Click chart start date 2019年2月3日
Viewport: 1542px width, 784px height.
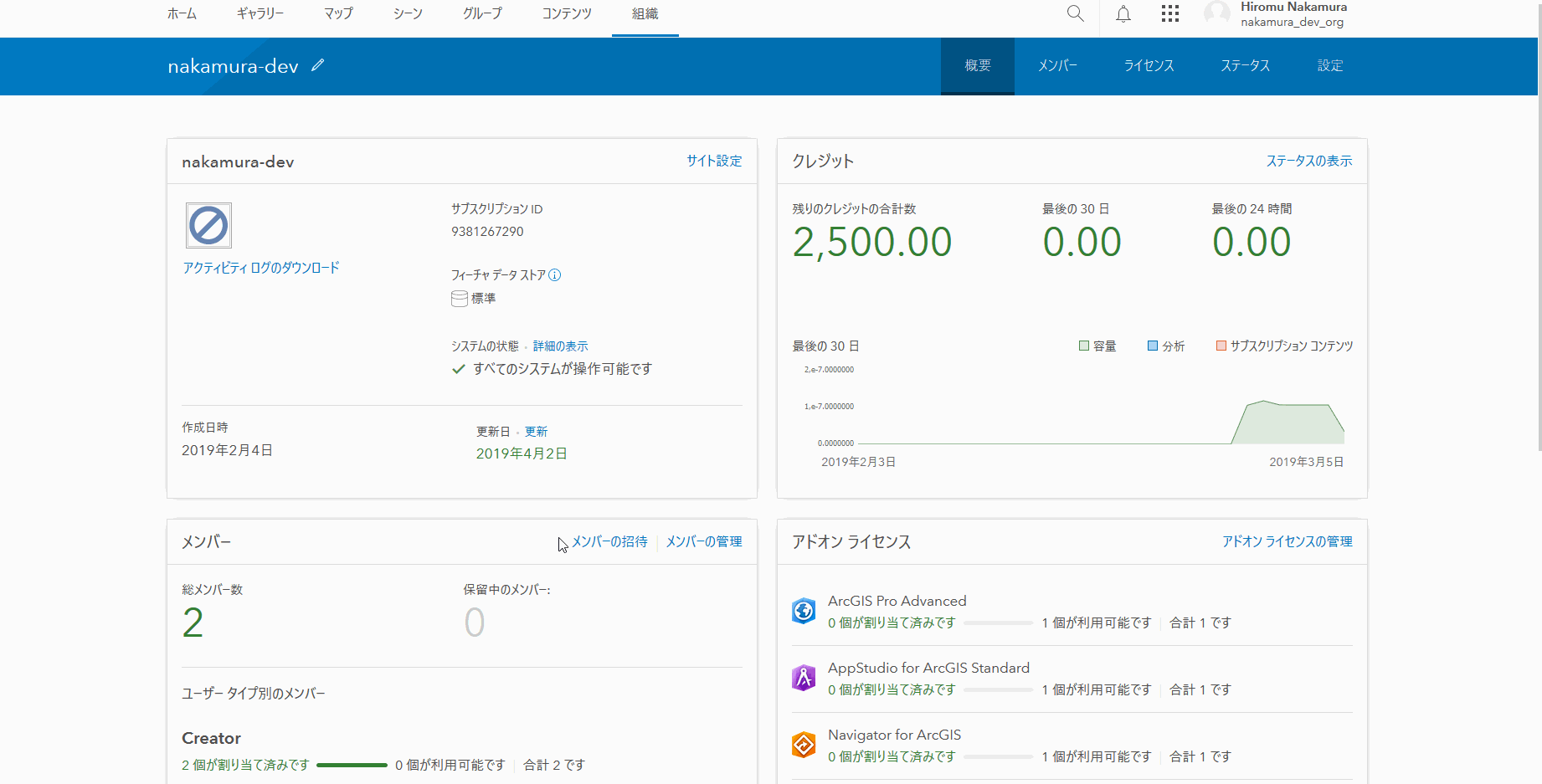click(x=858, y=462)
